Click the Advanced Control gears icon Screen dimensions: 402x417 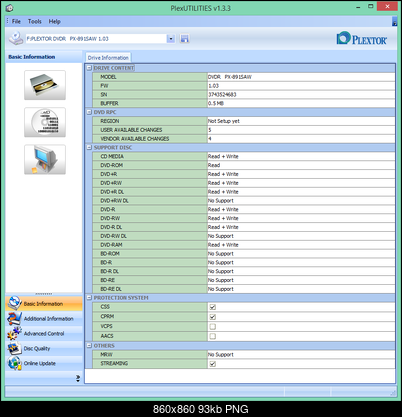tap(14, 333)
